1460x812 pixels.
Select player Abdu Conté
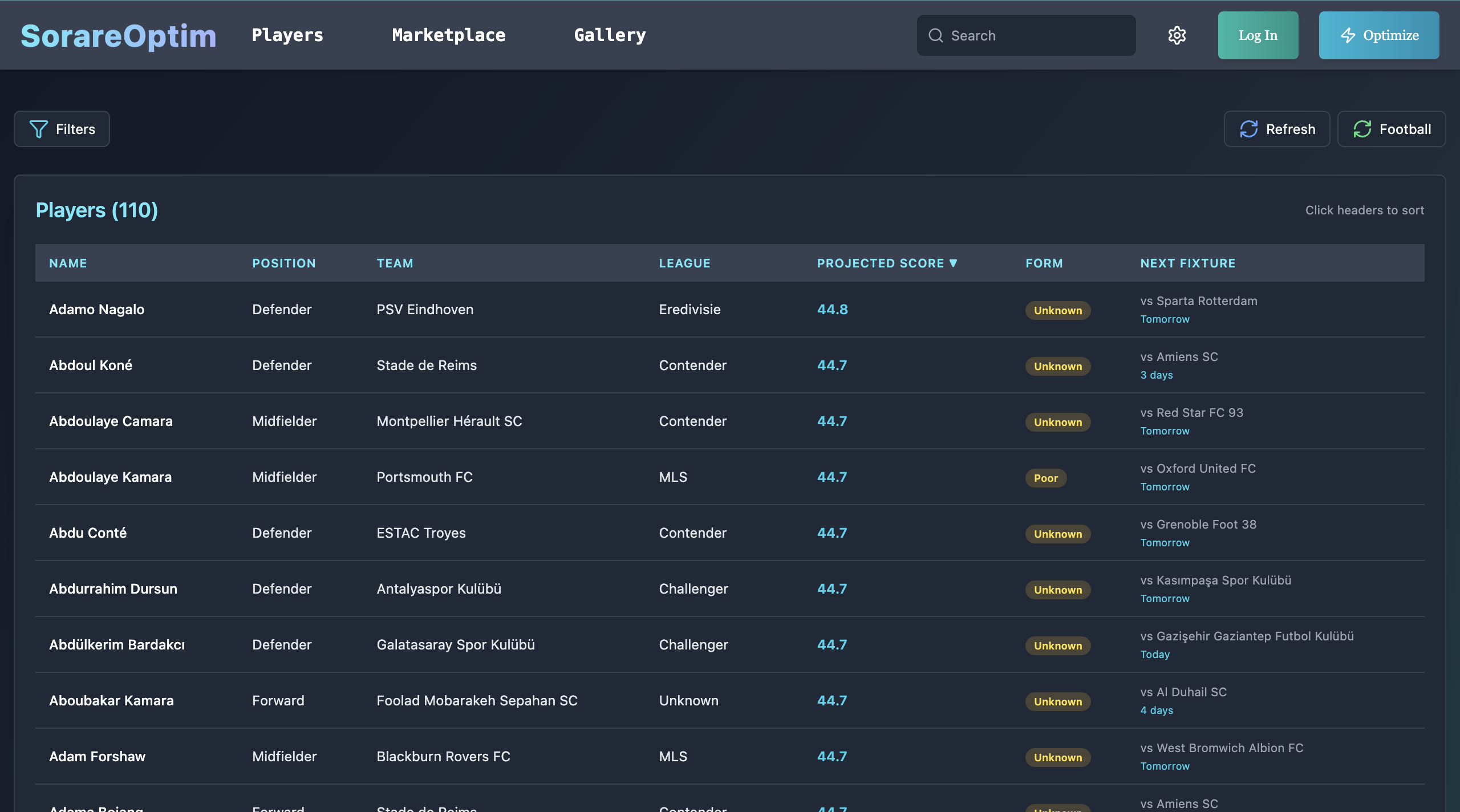[88, 533]
